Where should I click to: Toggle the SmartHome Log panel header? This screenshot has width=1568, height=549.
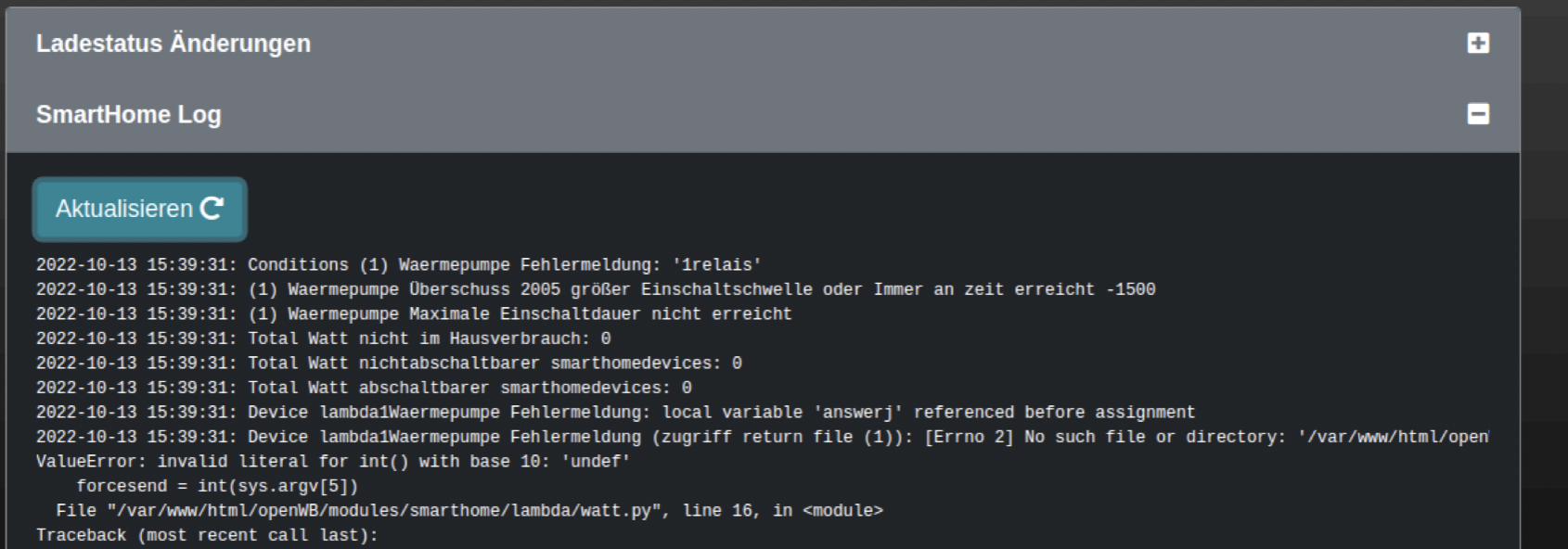click(129, 115)
